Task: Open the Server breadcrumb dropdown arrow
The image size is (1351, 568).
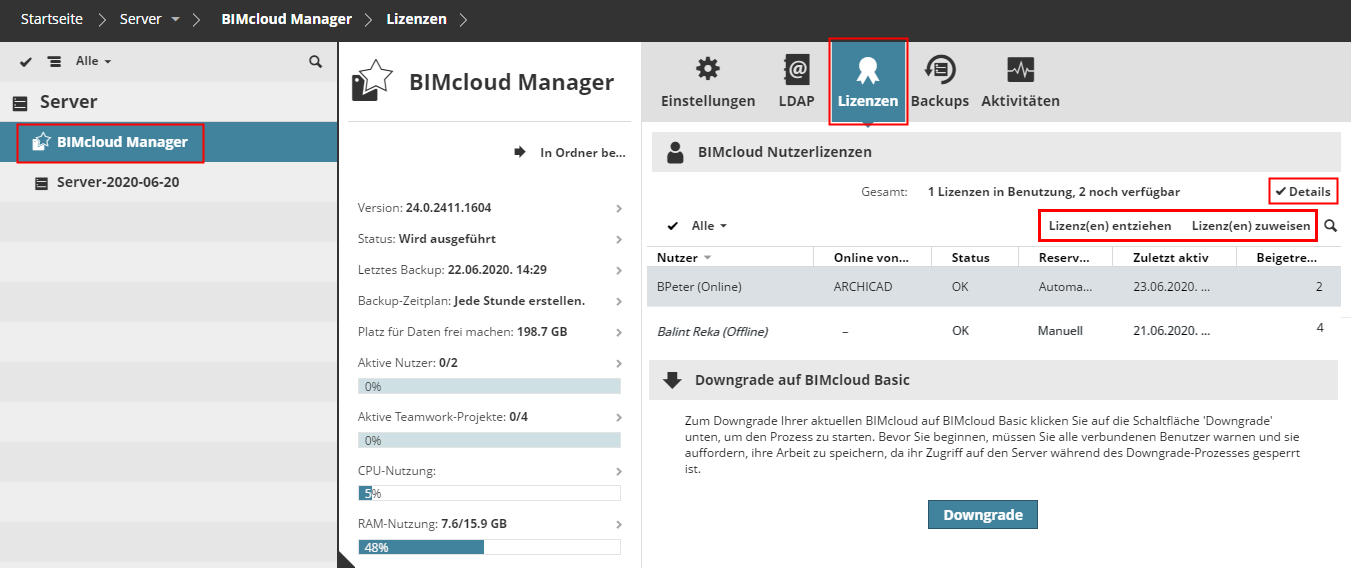Action: [x=176, y=20]
